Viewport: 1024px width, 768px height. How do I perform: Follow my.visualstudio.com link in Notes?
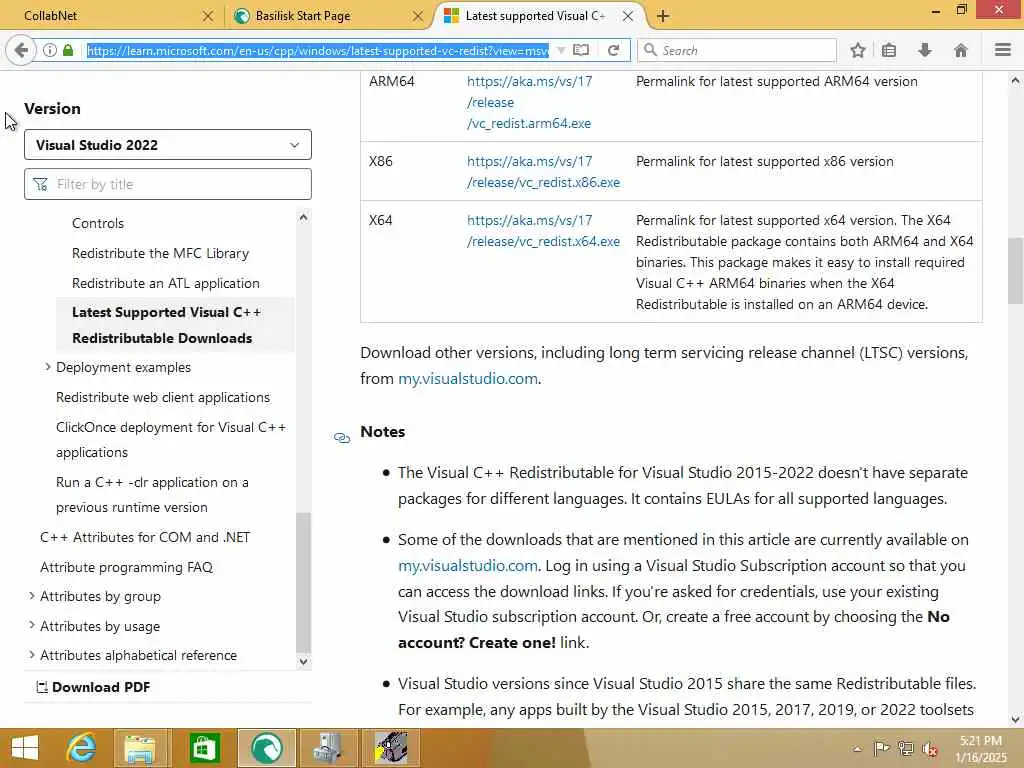[468, 566]
